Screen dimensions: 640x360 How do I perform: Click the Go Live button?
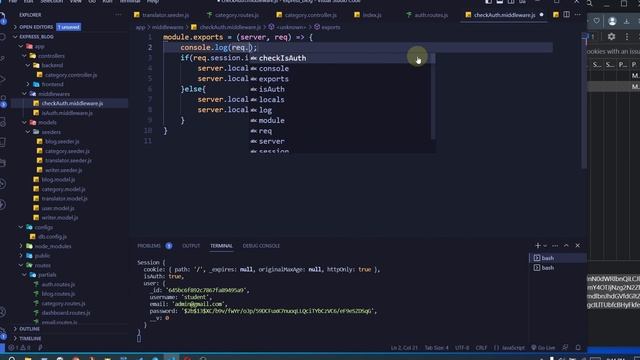point(543,348)
